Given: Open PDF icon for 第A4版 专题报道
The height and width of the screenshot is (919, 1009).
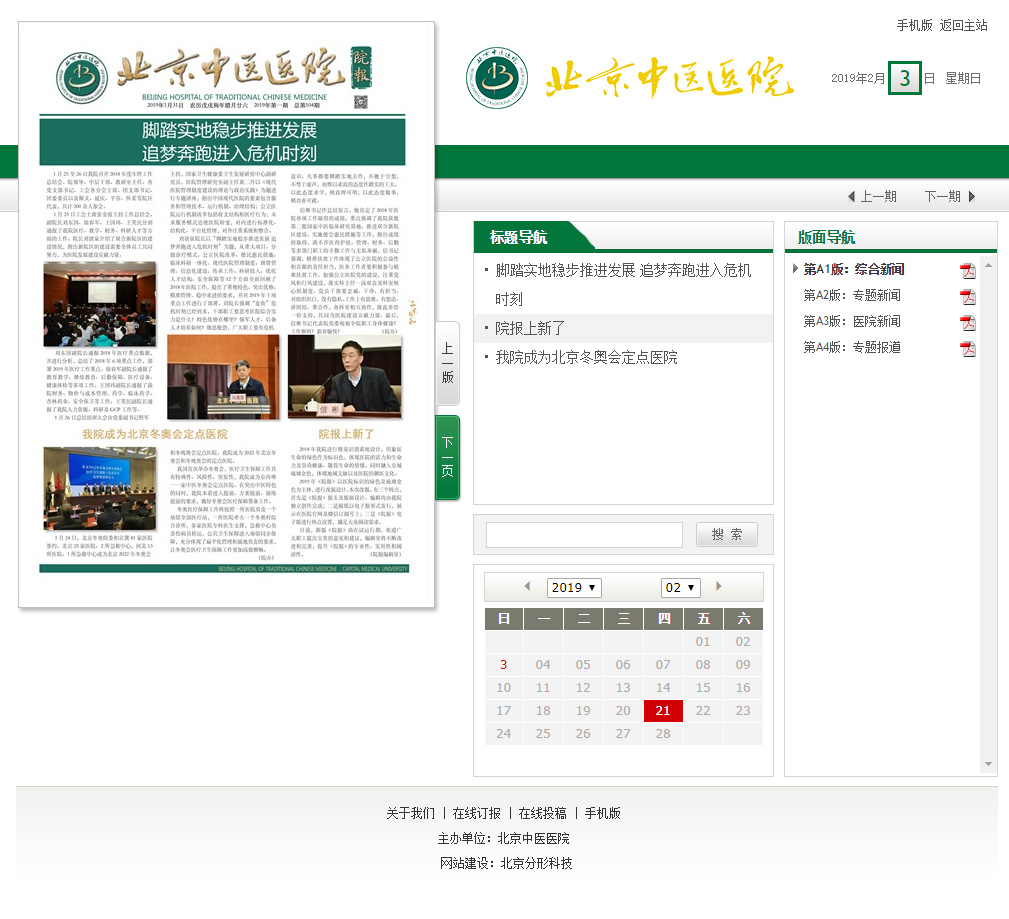Looking at the screenshot, I should click(x=968, y=349).
